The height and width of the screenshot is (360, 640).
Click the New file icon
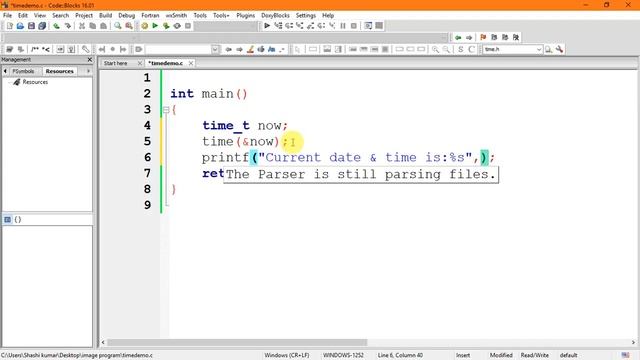tap(9, 26)
